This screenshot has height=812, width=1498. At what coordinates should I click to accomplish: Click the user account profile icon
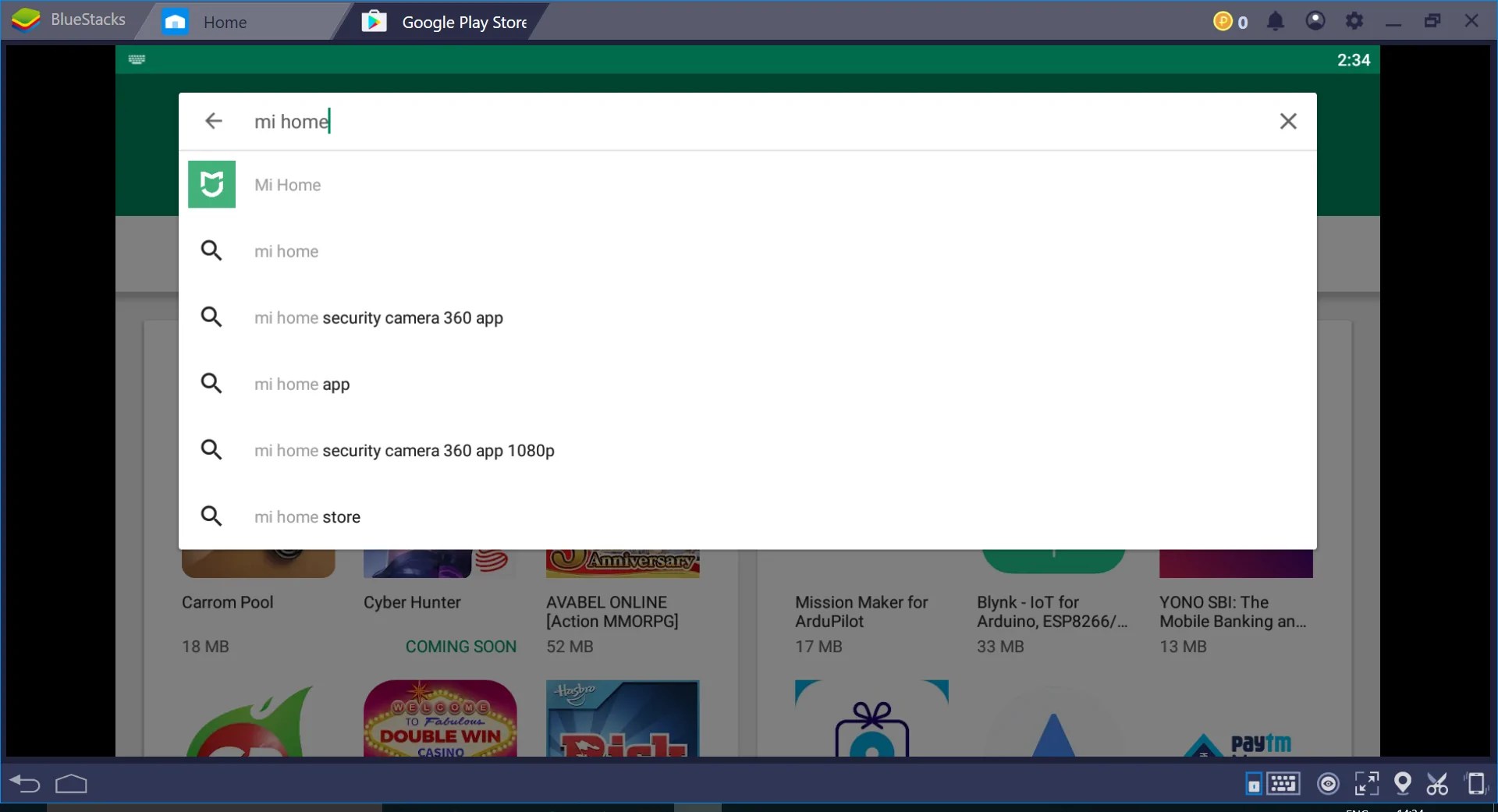[1315, 21]
